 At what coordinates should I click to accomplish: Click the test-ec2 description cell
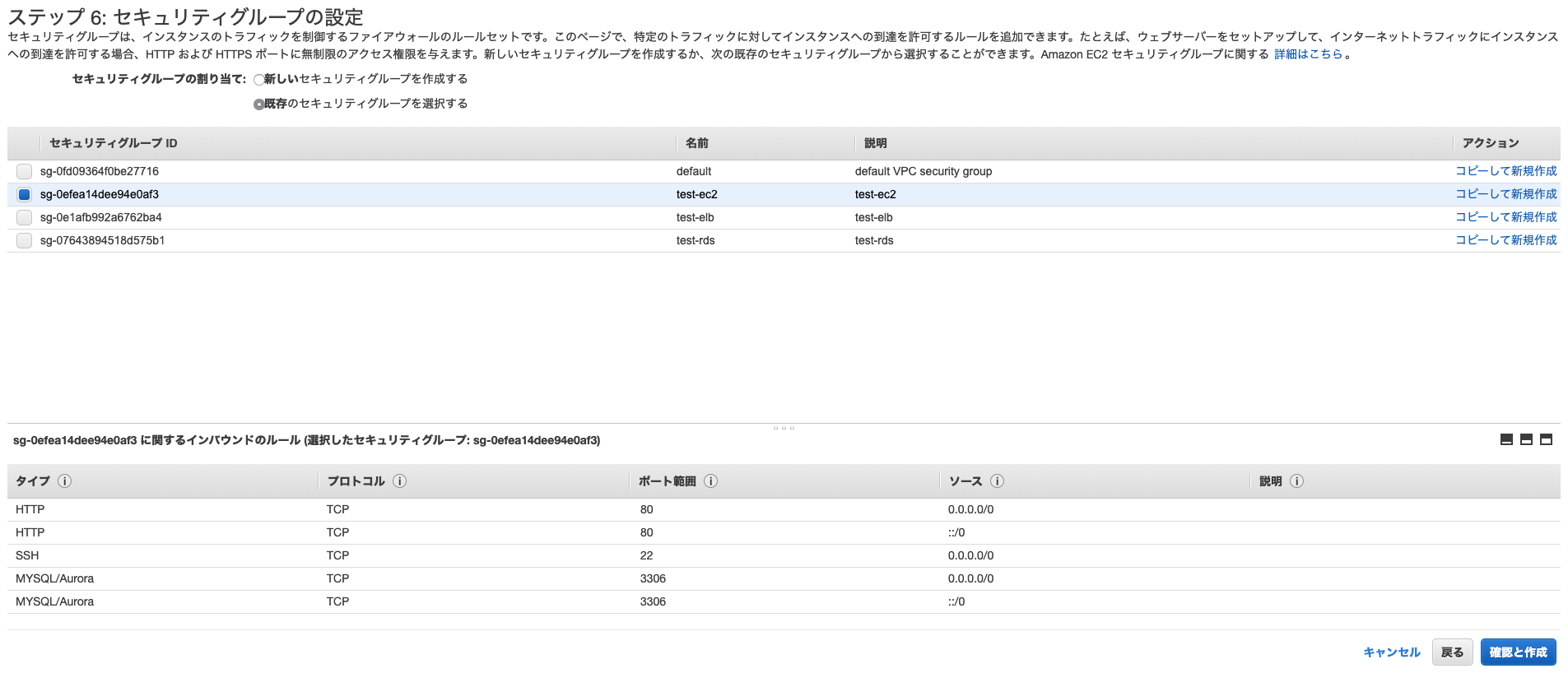coord(875,194)
